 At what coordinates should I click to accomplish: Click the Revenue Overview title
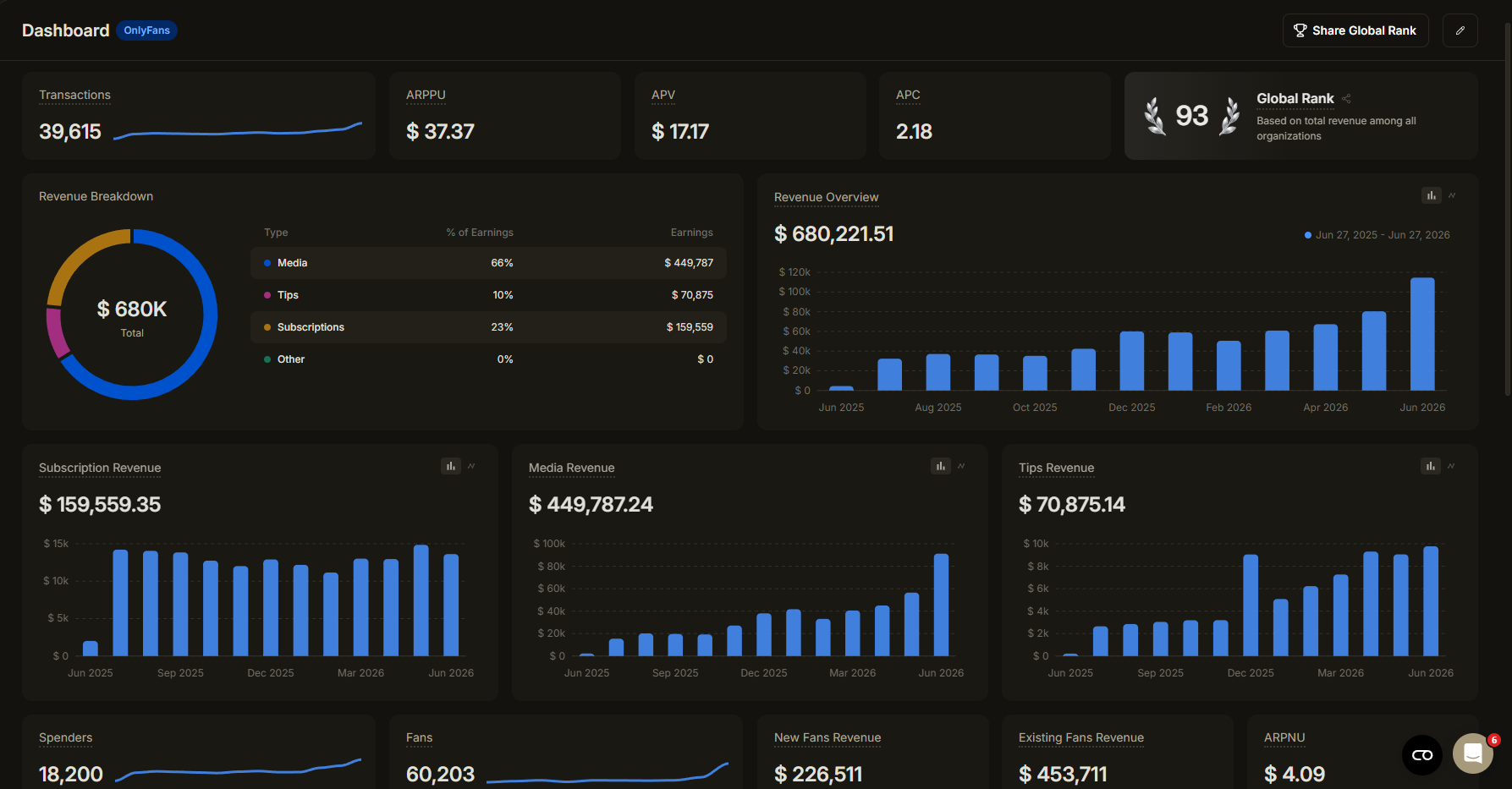click(x=827, y=197)
